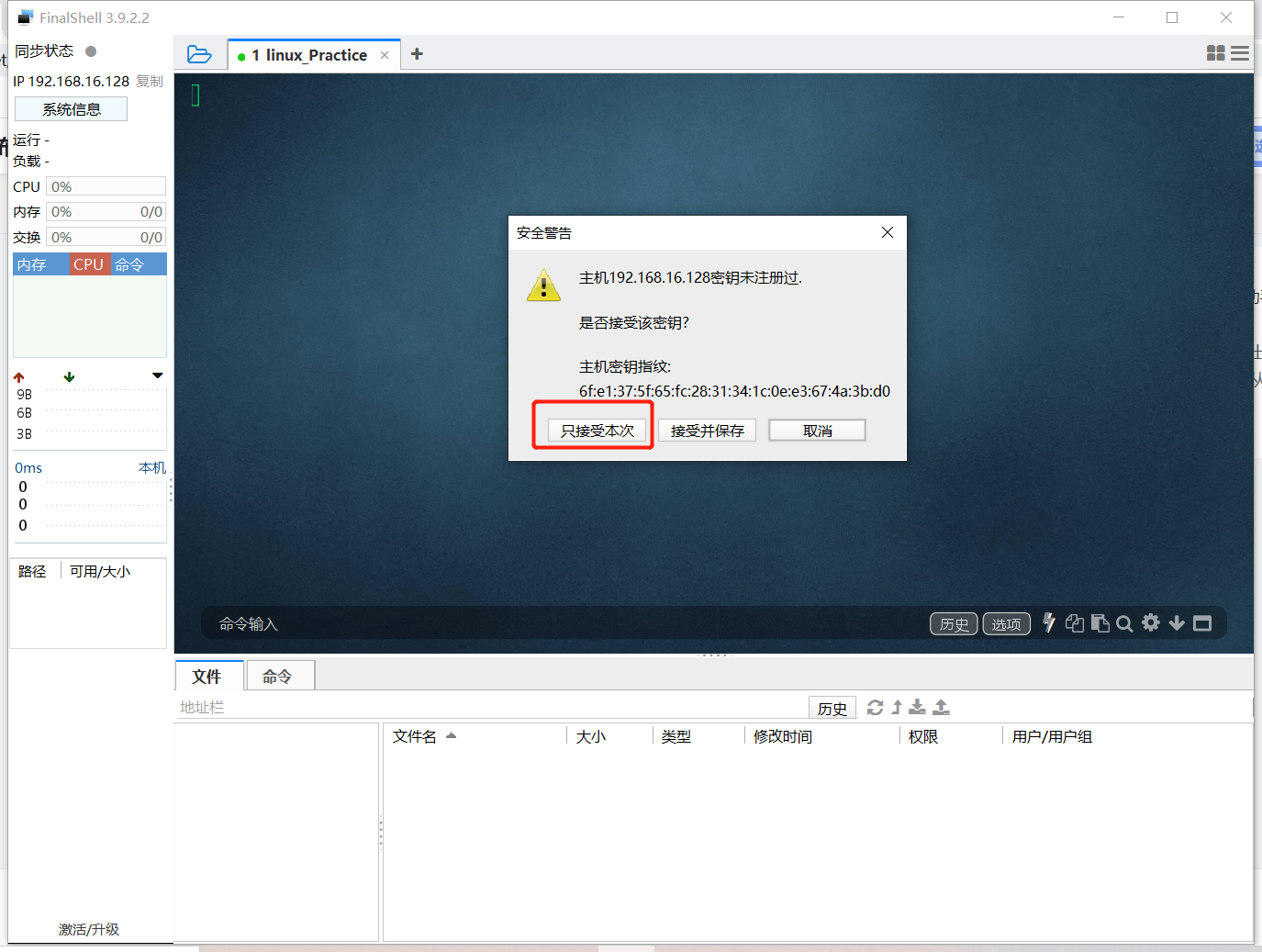1262x952 pixels.
Task: Select the linux_Practice session tab
Action: [307, 54]
